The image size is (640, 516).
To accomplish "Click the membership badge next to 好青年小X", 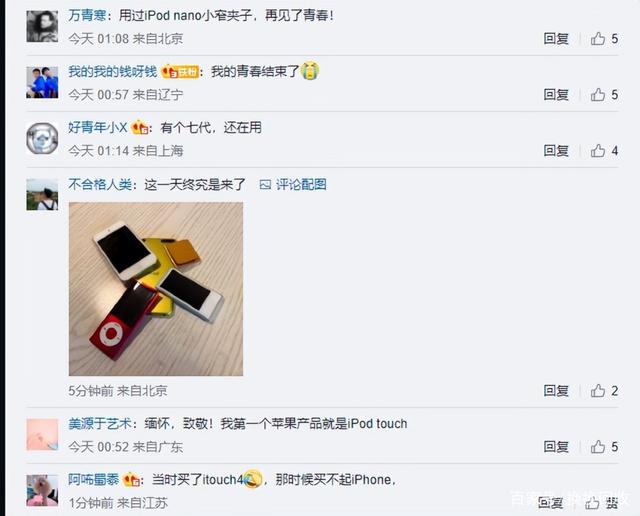I will [140, 128].
